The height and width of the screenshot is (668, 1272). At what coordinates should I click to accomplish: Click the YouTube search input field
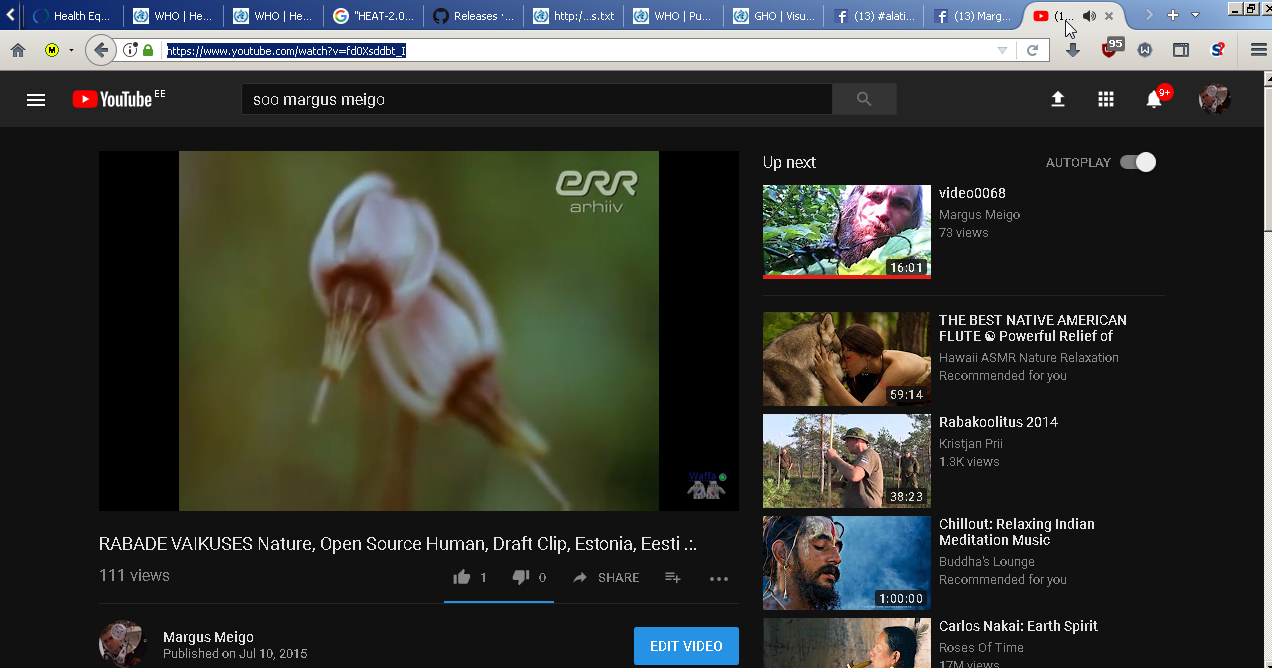coord(536,99)
